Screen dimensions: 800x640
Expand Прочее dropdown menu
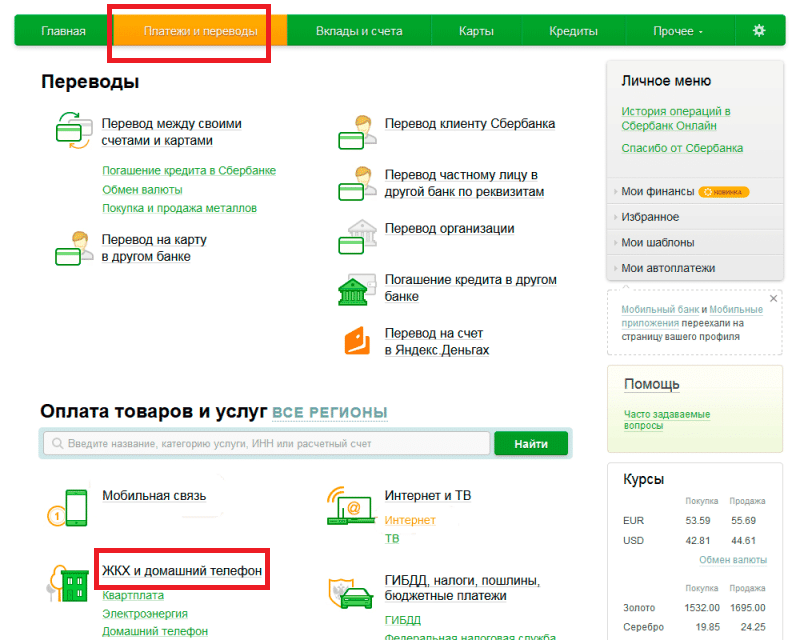coord(678,31)
